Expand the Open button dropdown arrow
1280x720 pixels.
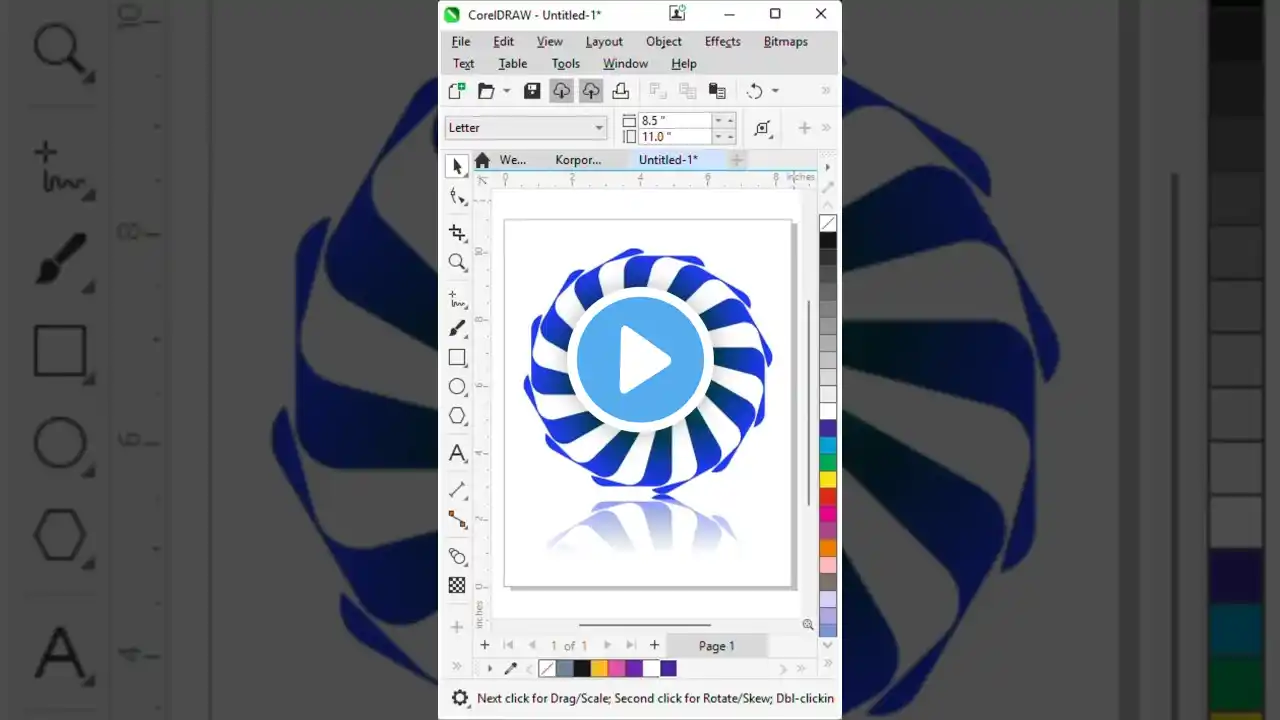click(506, 91)
